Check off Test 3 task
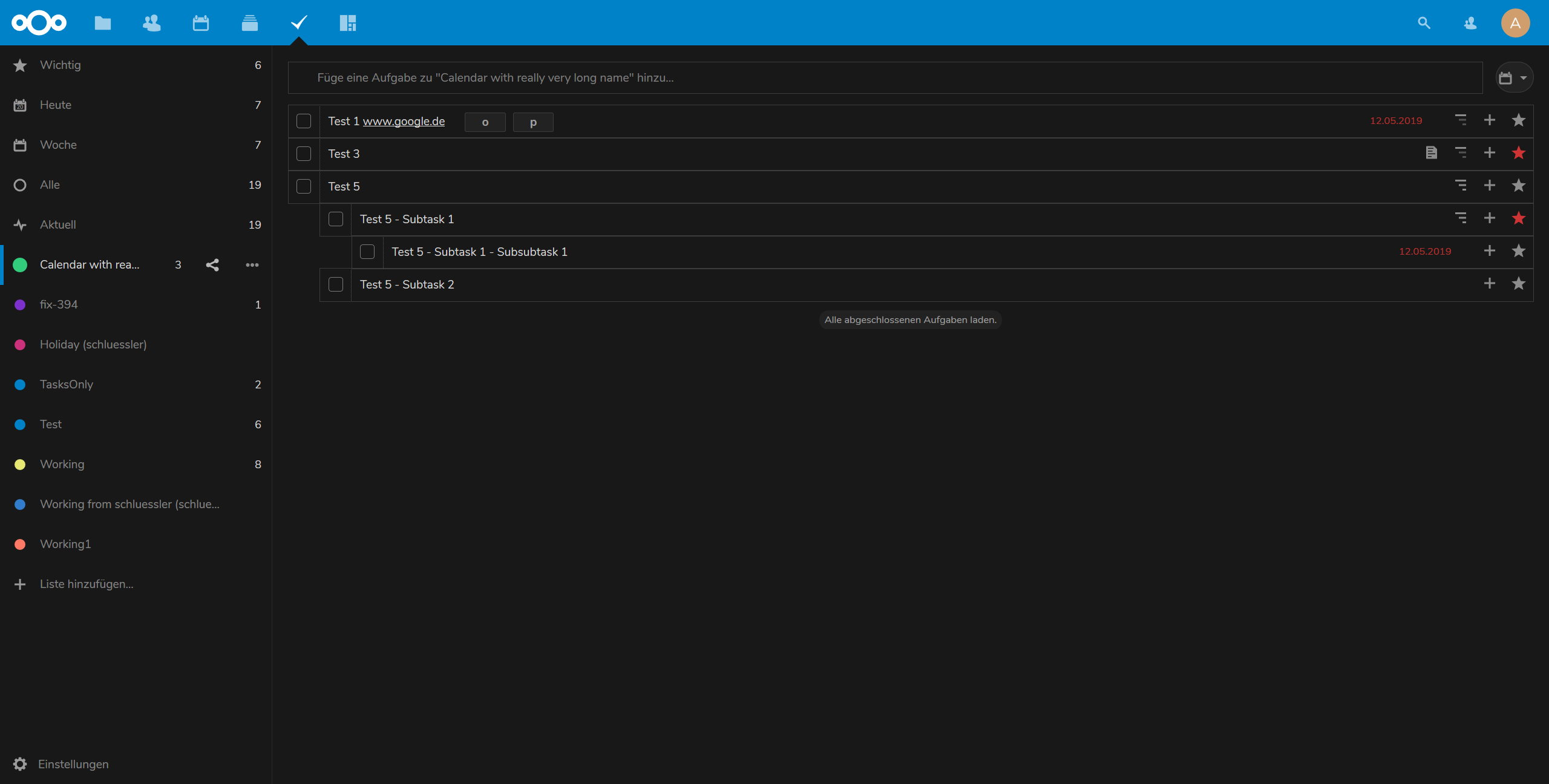Viewport: 1549px width, 784px height. 304,154
